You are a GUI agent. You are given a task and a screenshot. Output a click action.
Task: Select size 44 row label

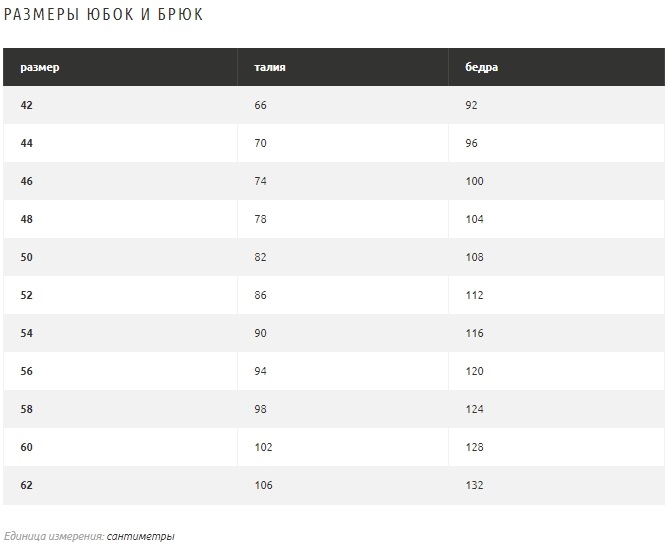pos(26,143)
